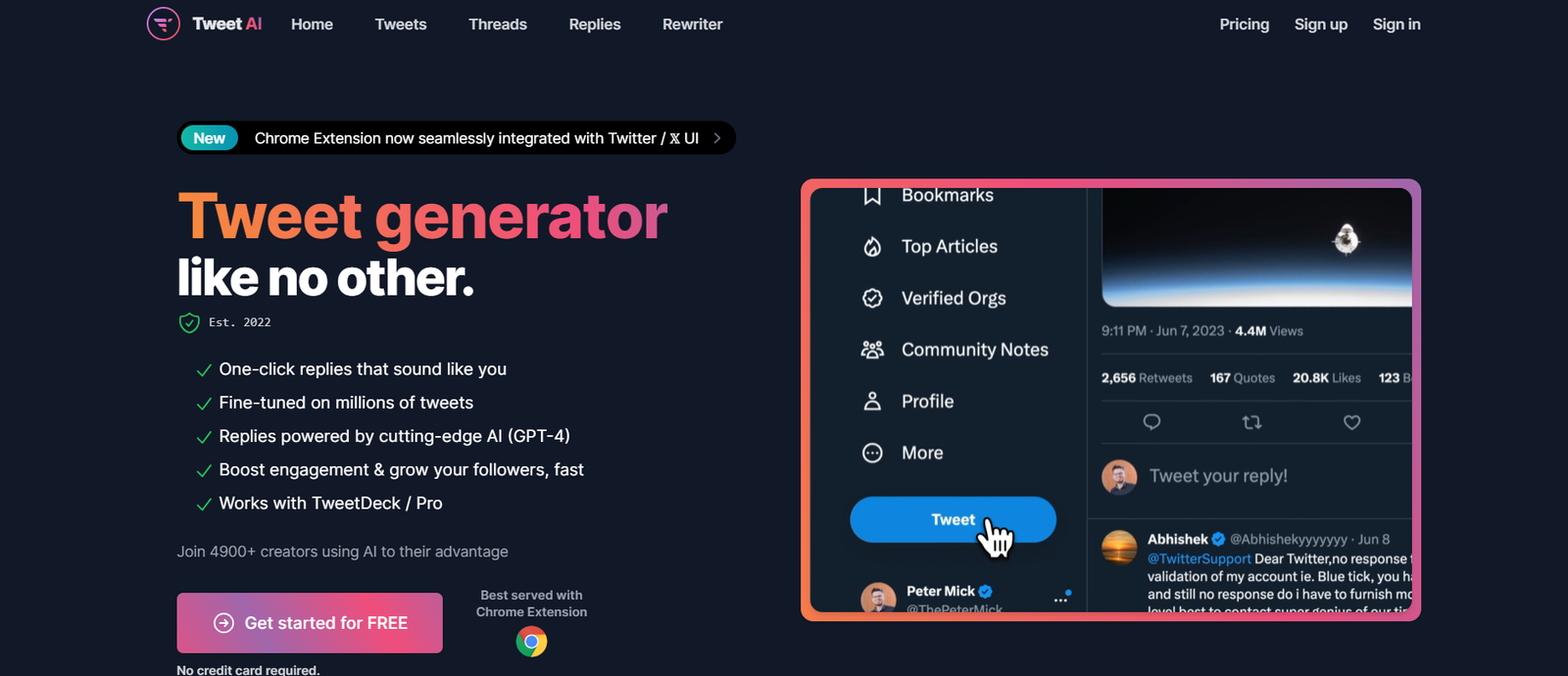
Task: Open the Replies nav item
Action: point(595,24)
